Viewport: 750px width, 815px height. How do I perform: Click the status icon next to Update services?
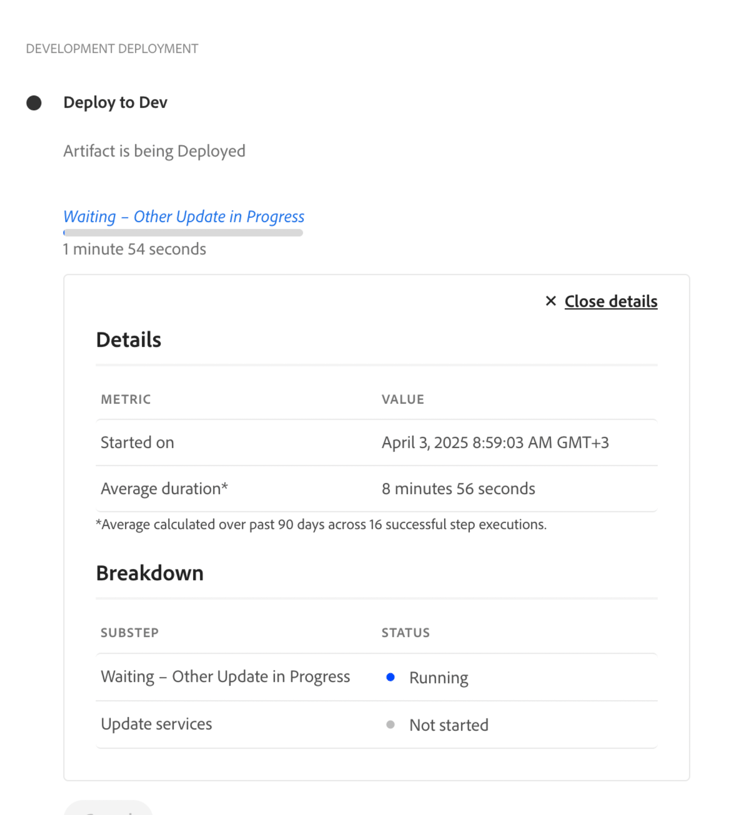[390, 725]
